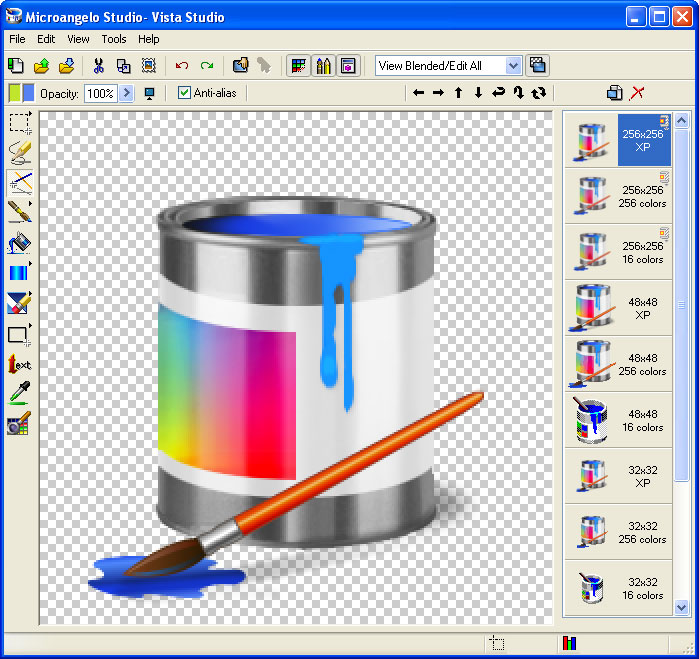
Task: Select the eraser tool
Action: (x=19, y=303)
